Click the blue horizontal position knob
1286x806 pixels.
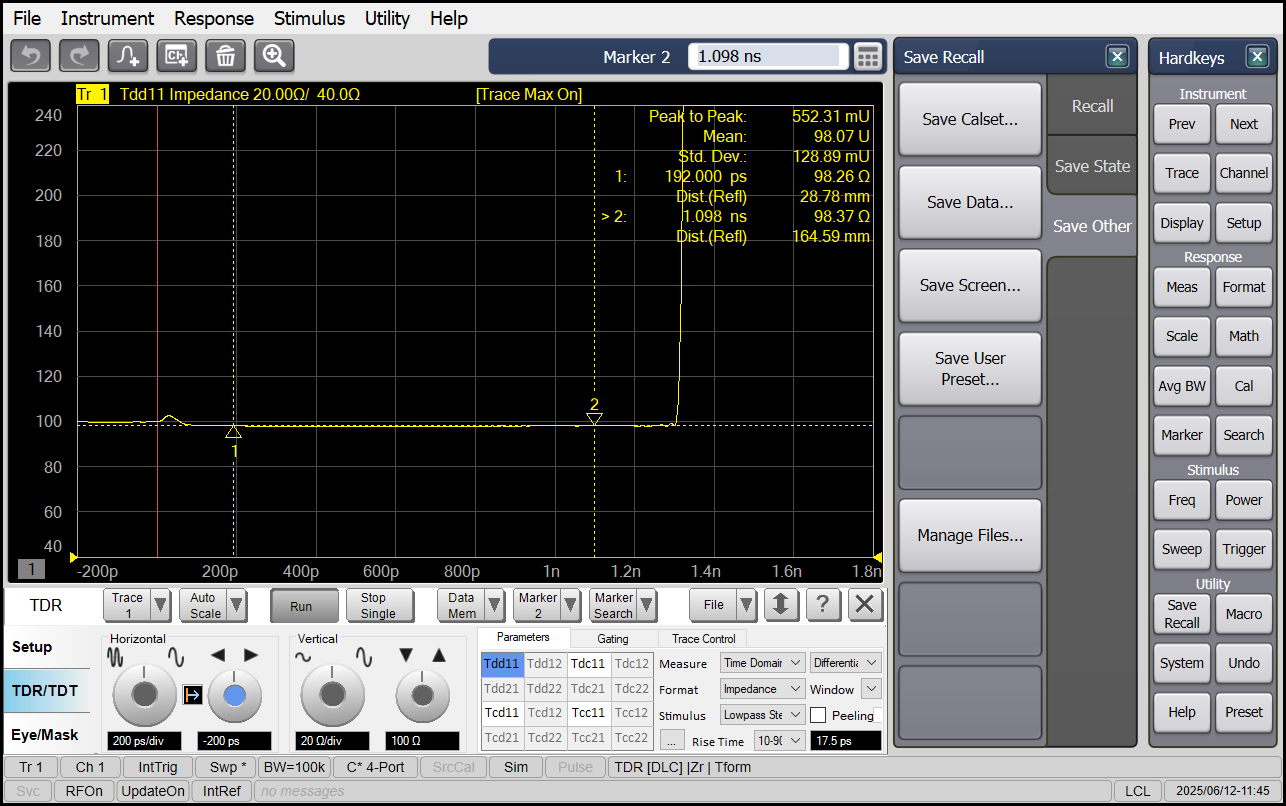coord(234,696)
